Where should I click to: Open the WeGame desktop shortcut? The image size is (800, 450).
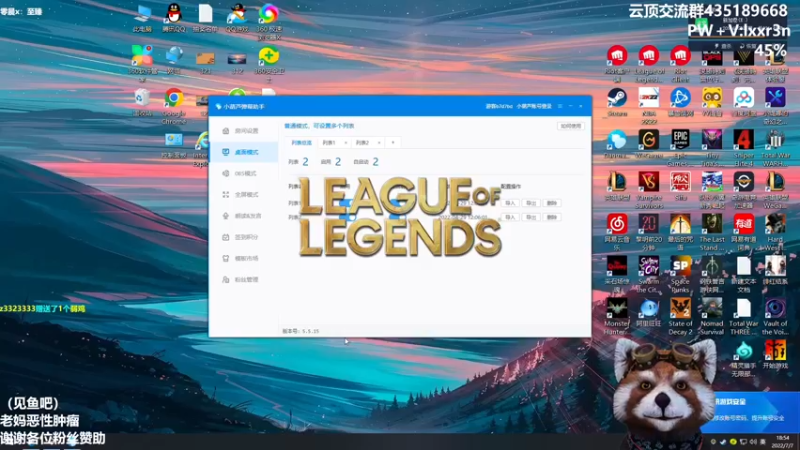[648, 144]
